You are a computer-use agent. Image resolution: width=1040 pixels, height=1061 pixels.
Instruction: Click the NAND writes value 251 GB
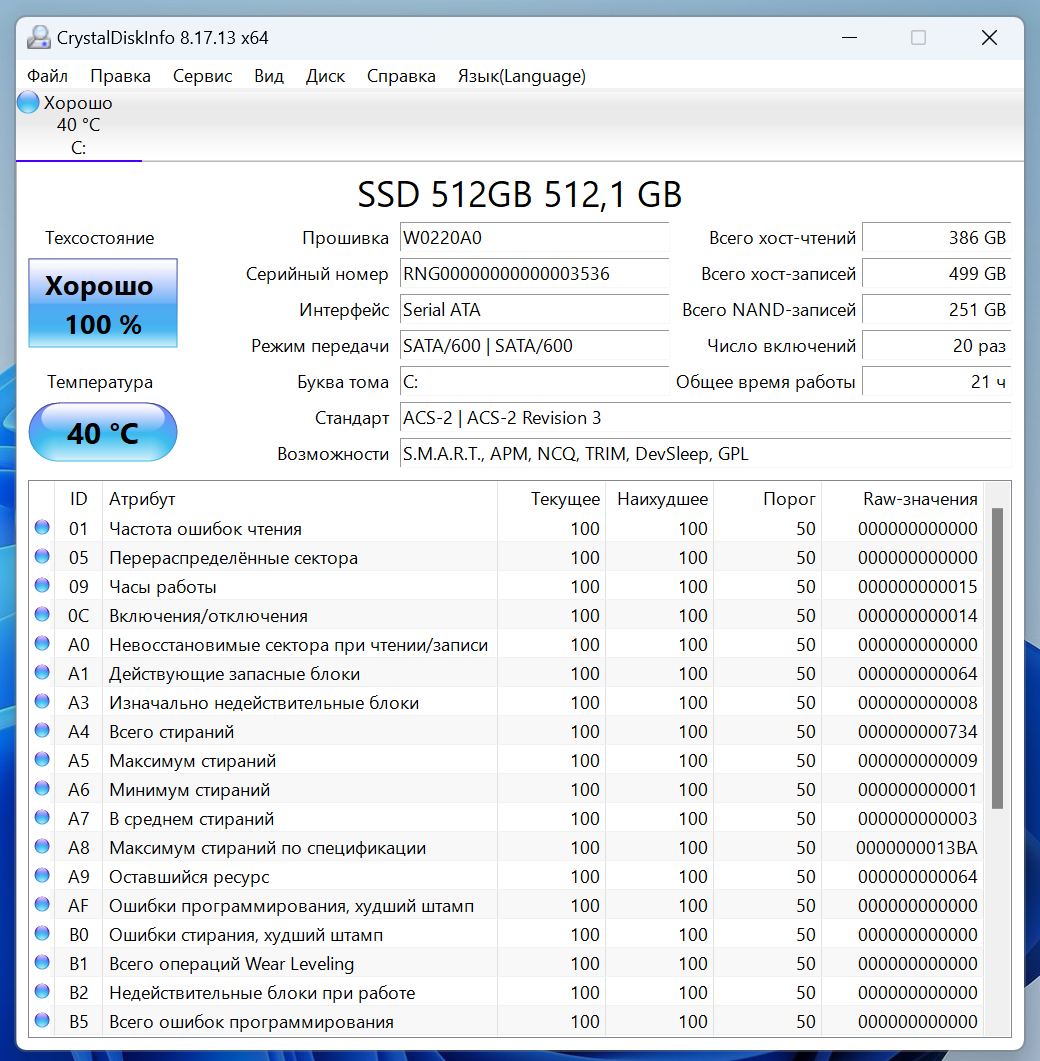click(x=937, y=310)
